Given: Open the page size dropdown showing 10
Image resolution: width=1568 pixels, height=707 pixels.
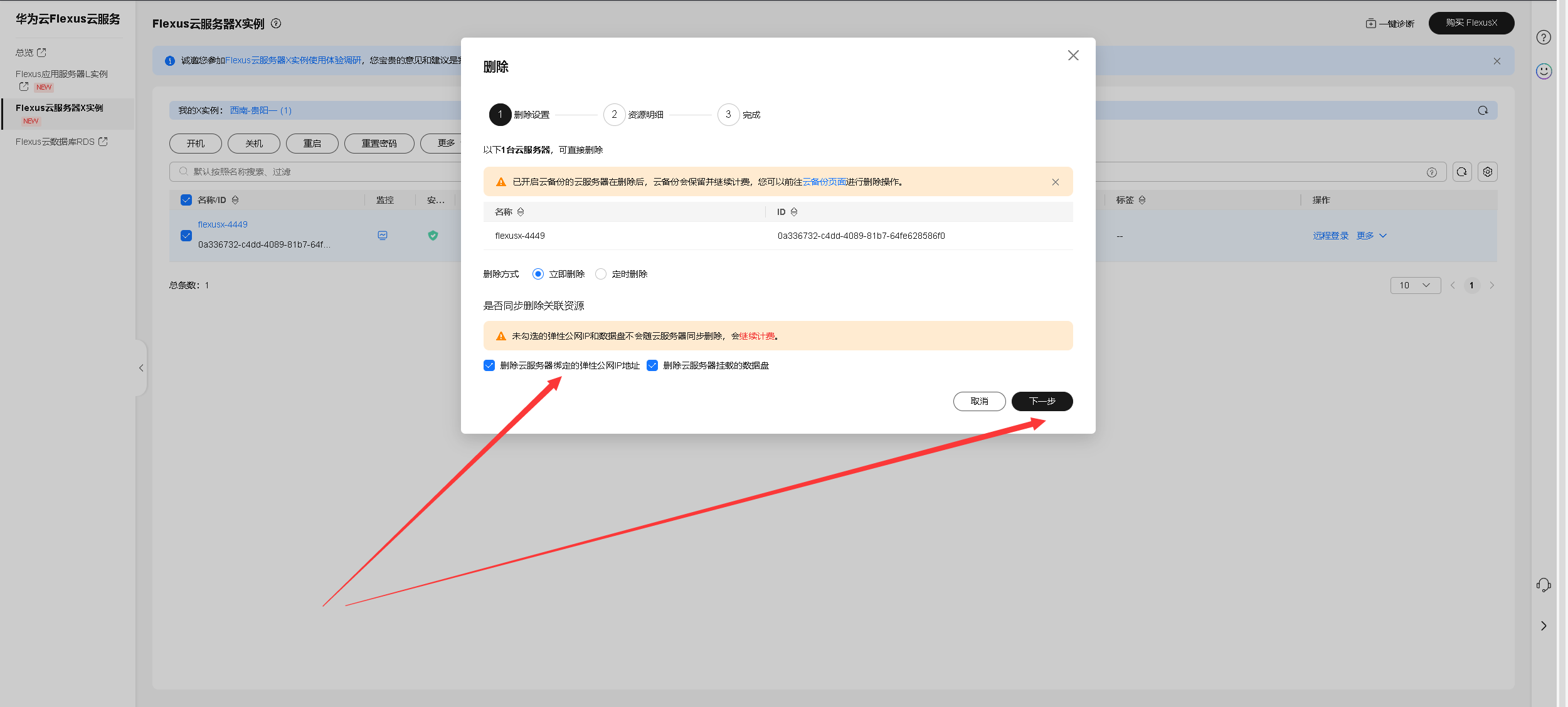Looking at the screenshot, I should (1416, 285).
